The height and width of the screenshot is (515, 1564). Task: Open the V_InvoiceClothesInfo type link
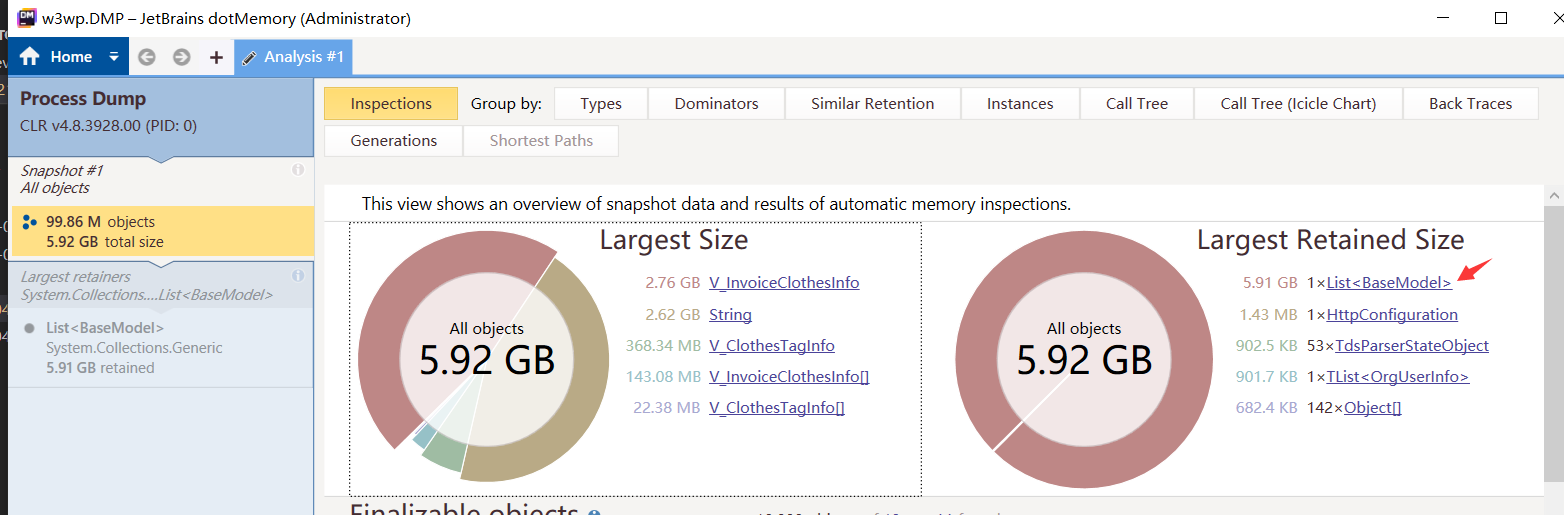[x=784, y=283]
